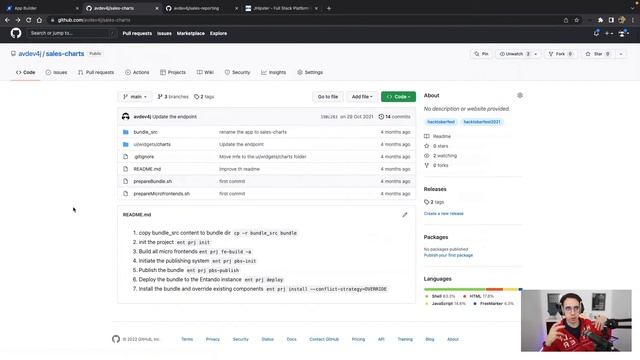Click Pull requests in top navigation
The width and height of the screenshot is (640, 360).
tap(137, 33)
